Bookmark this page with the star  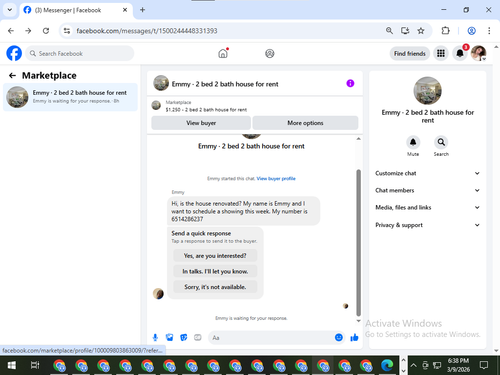(x=421, y=31)
